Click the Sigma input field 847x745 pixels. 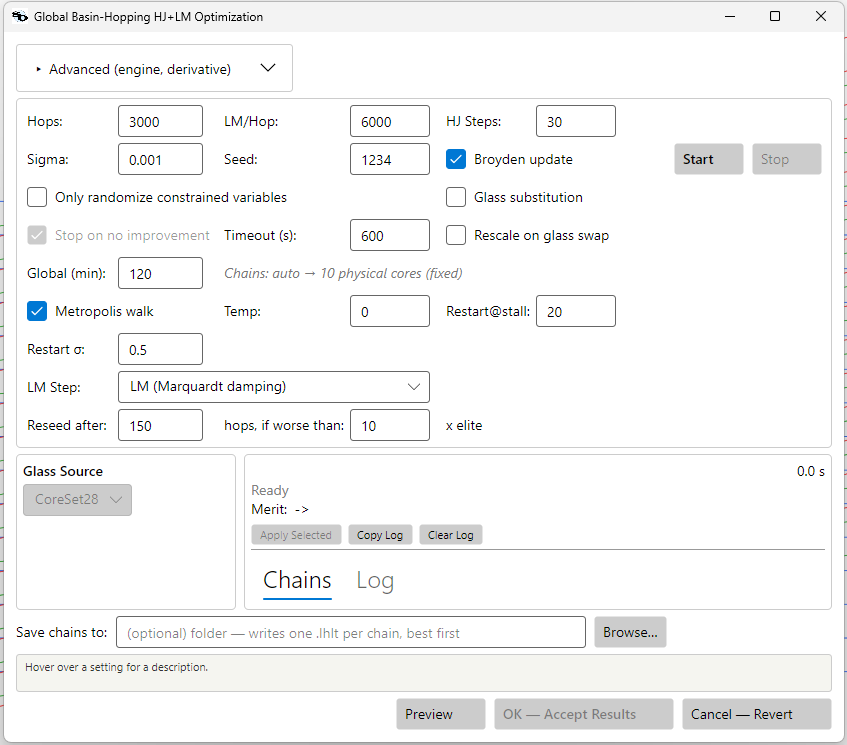(x=160, y=159)
